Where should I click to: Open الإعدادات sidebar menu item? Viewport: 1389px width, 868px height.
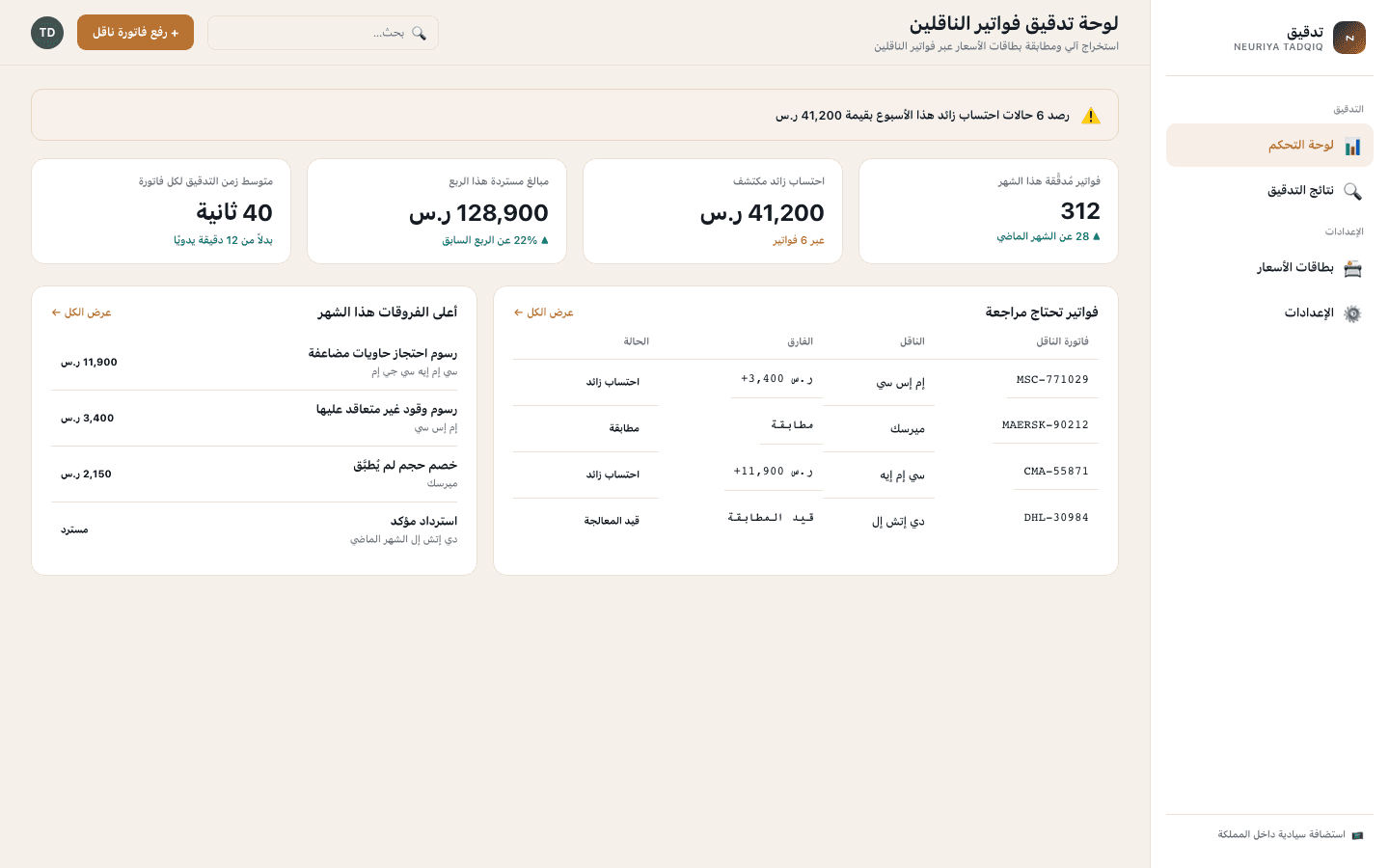click(x=1269, y=313)
